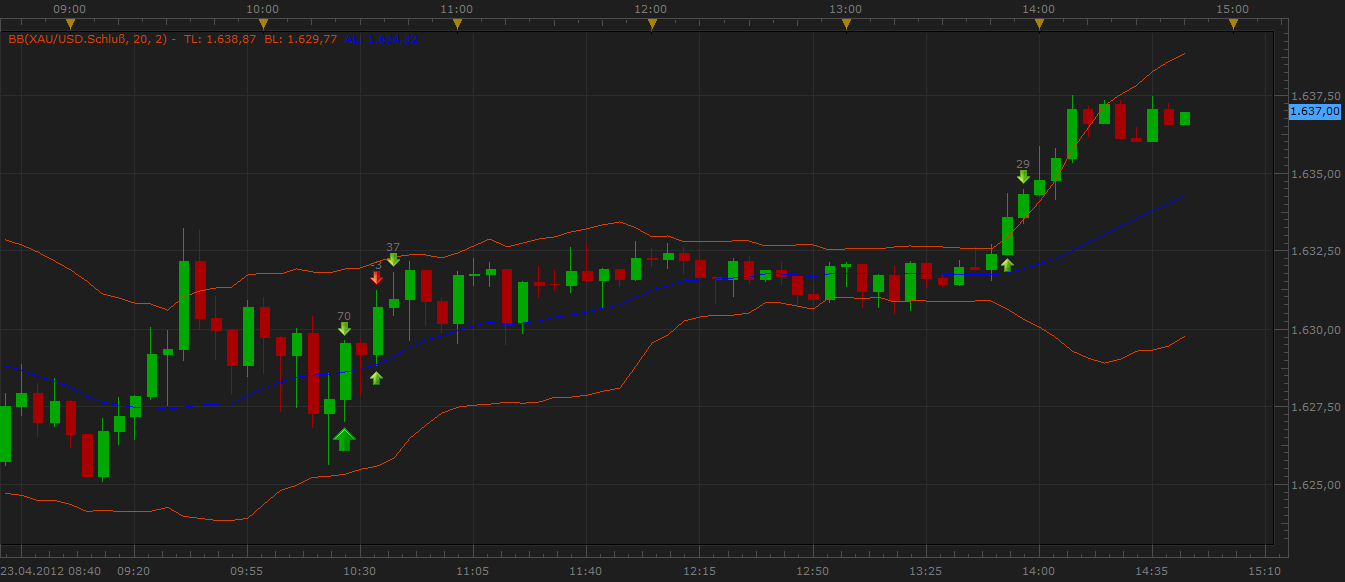Click the 1.632,50 price axis label
Image resolution: width=1345 pixels, height=582 pixels.
tap(1315, 252)
